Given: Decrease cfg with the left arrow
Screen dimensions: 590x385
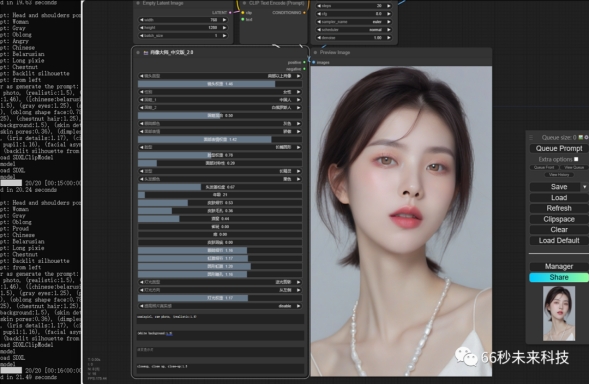Looking at the screenshot, I should point(319,14).
